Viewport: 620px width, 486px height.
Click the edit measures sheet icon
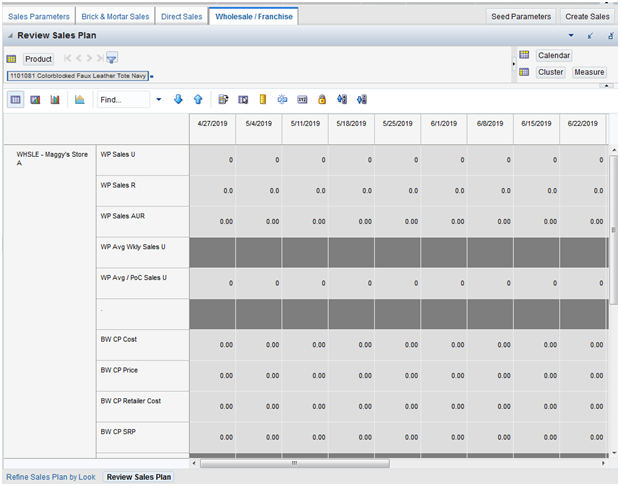tap(223, 100)
